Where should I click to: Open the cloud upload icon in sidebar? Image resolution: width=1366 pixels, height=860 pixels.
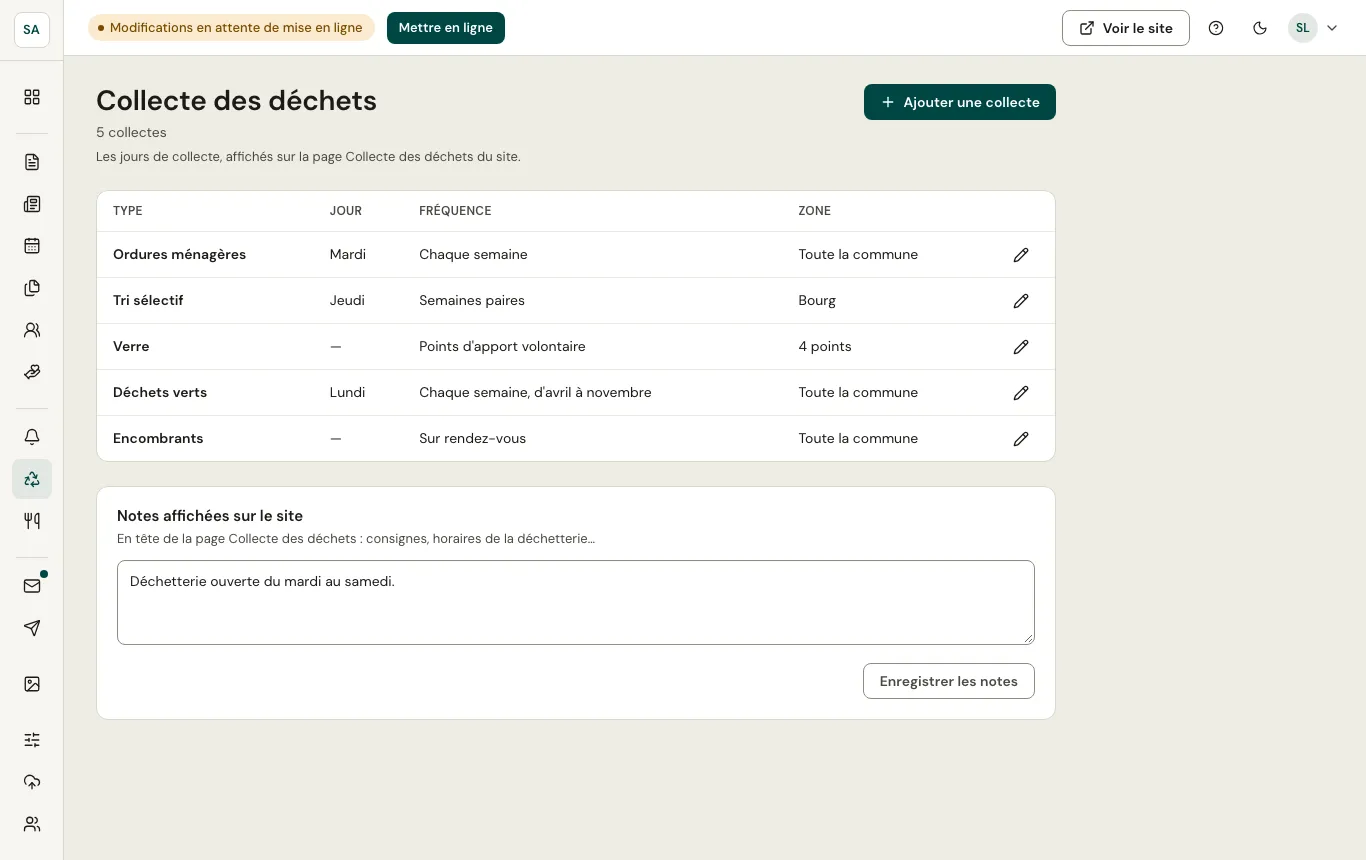(x=32, y=782)
